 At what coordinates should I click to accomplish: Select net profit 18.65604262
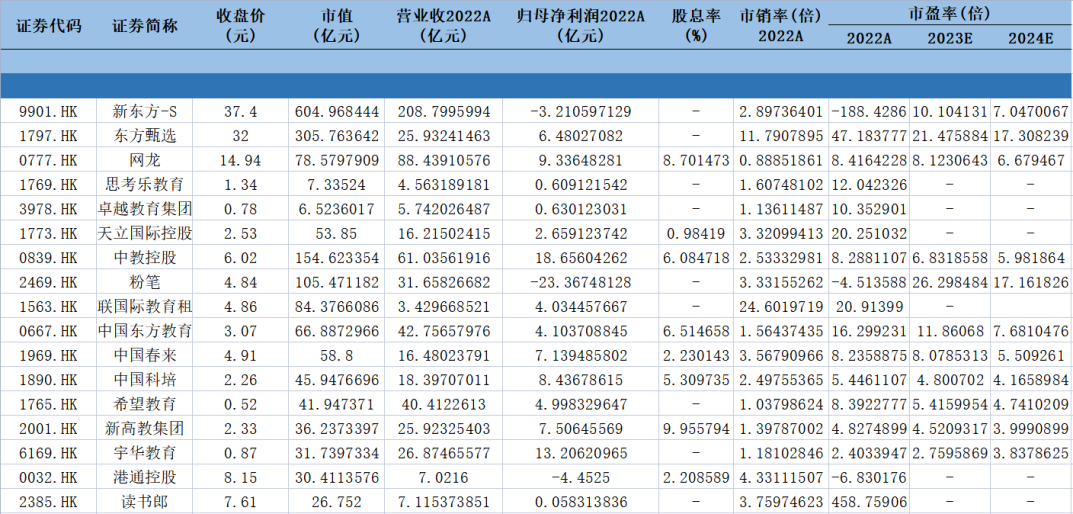(580, 257)
